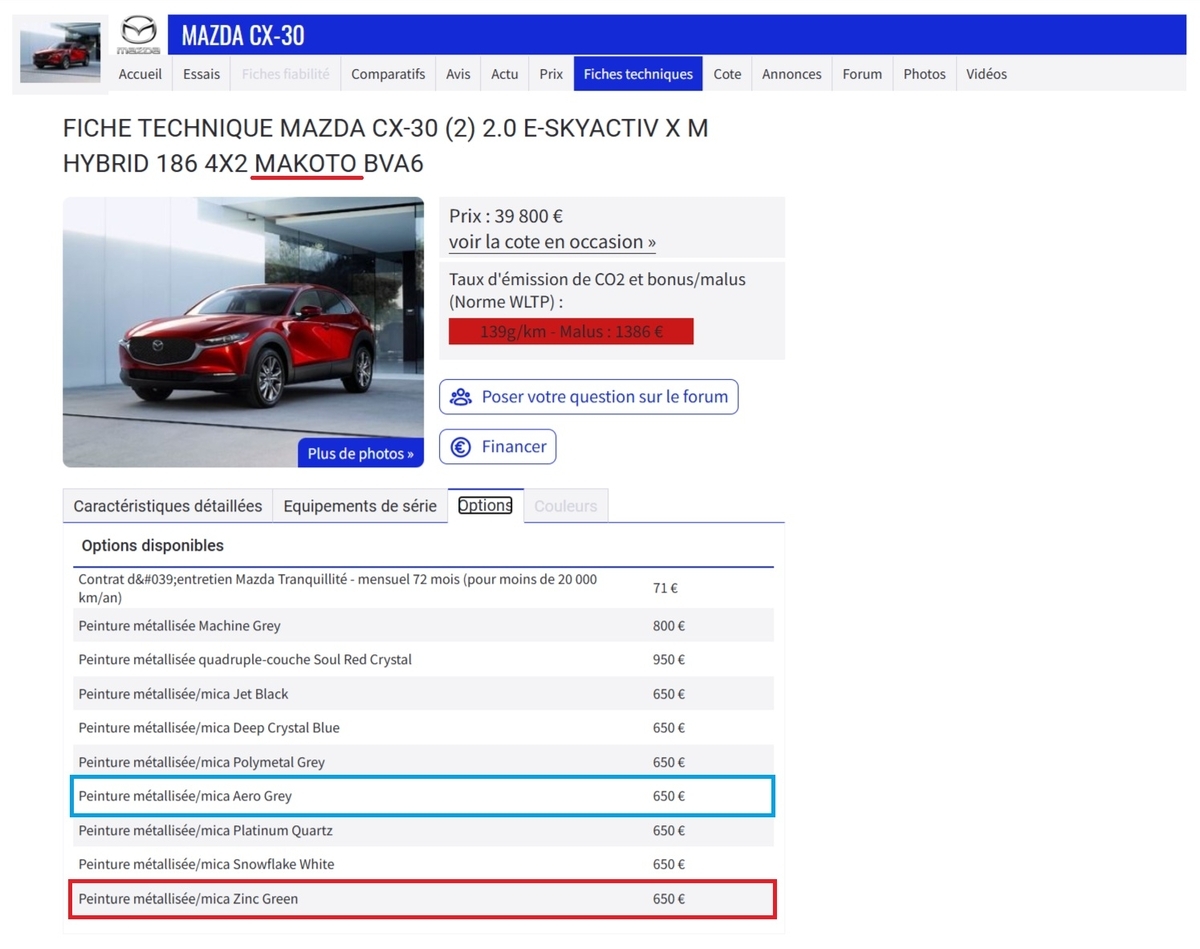Click the 'Snowflake White' paint row
This screenshot has height=949, width=1200.
click(423, 864)
